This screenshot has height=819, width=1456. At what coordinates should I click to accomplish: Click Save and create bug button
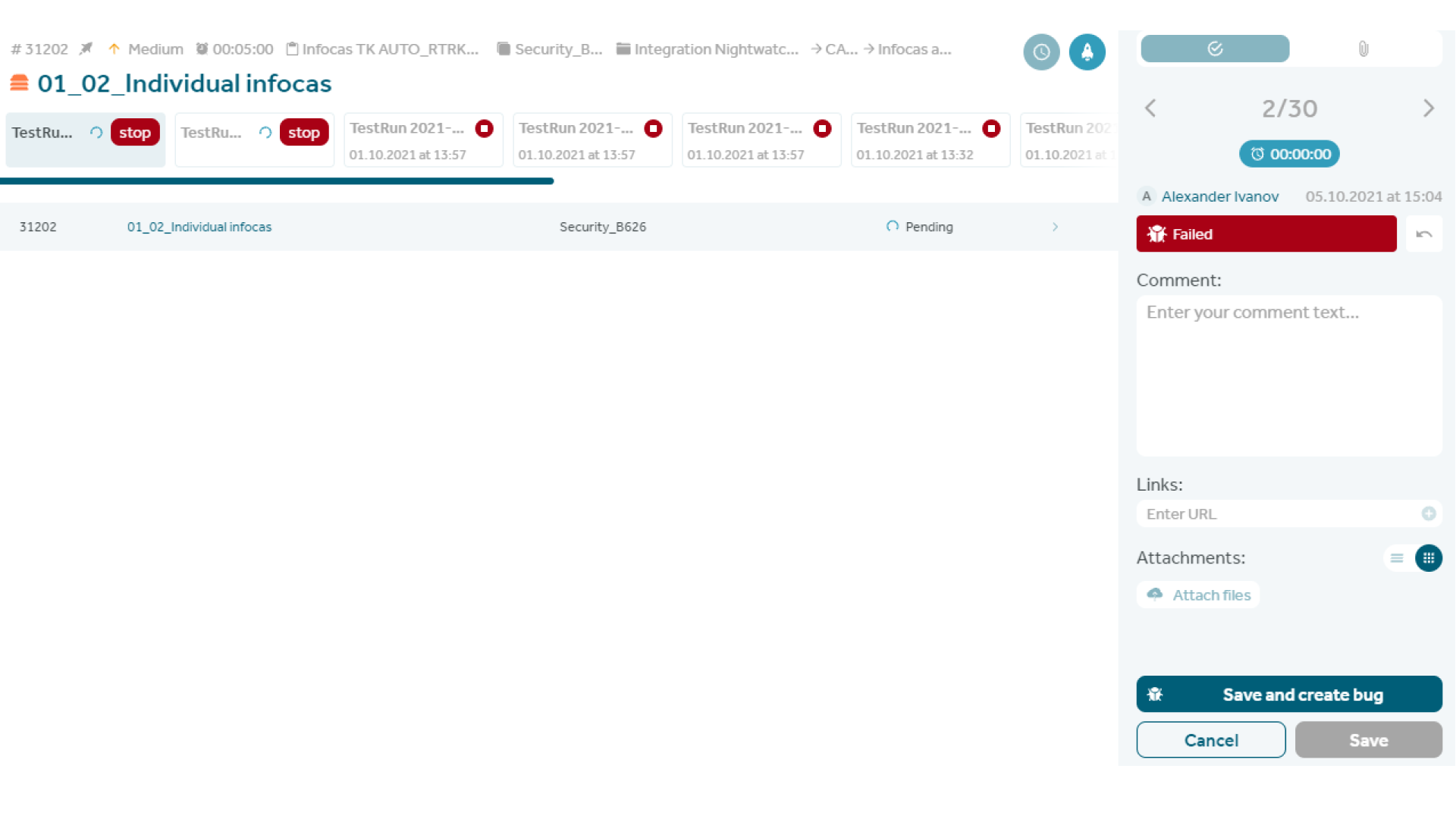(1289, 694)
